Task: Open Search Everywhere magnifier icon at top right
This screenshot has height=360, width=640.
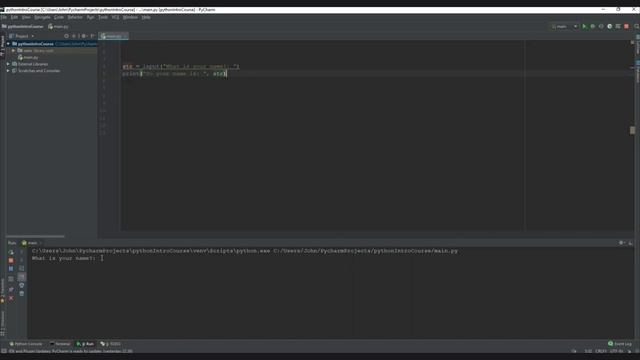Action: [636, 26]
